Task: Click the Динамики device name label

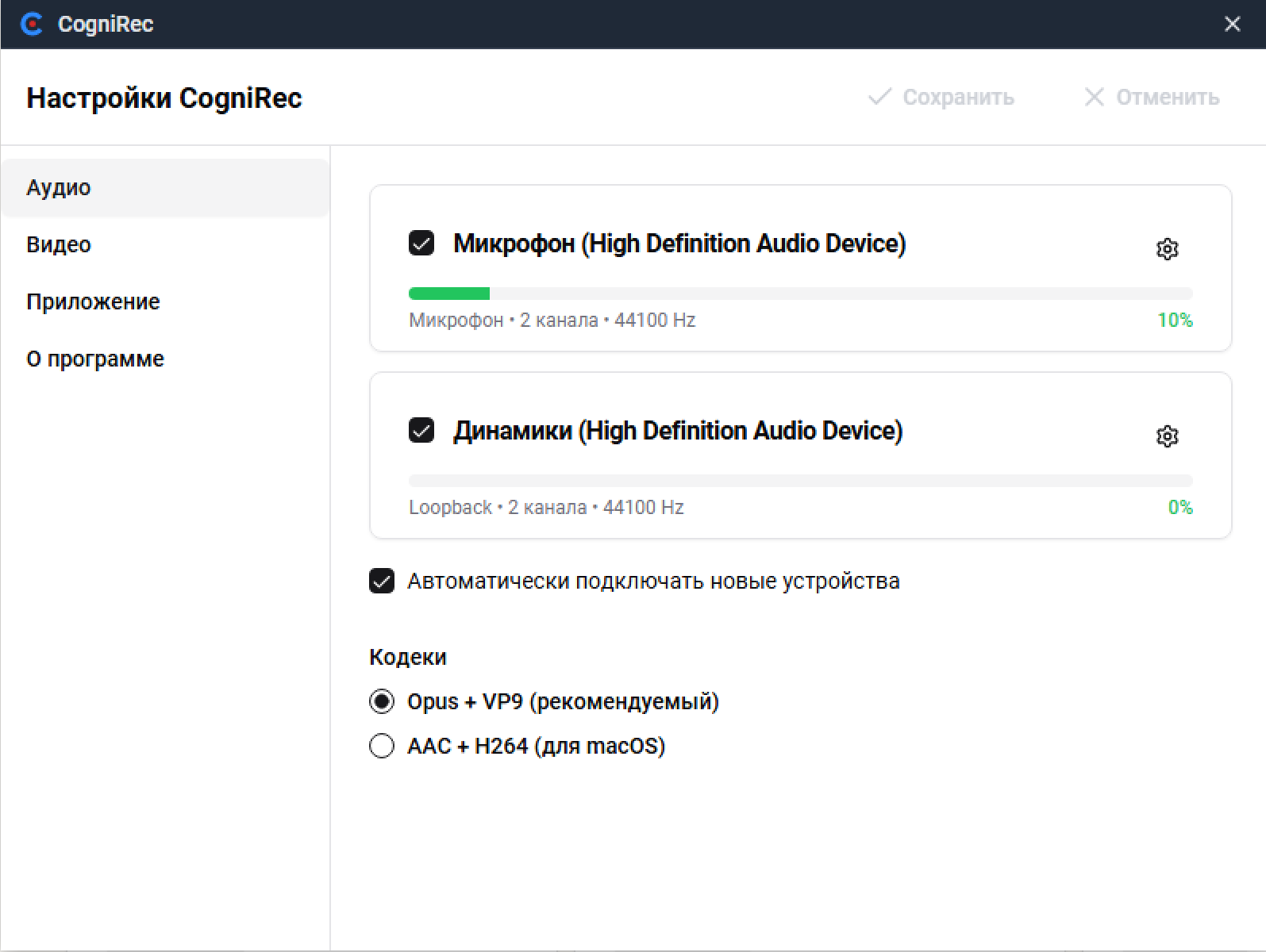Action: (x=678, y=431)
